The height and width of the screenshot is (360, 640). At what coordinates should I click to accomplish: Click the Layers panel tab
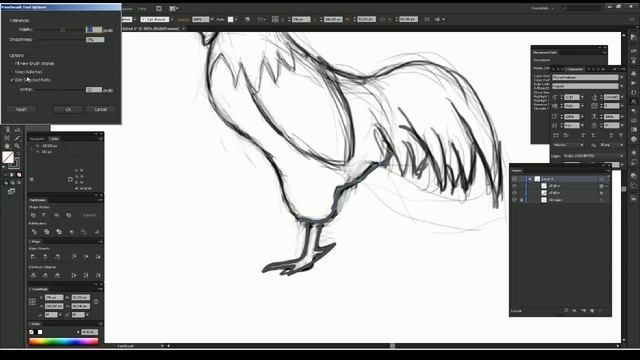(x=517, y=171)
